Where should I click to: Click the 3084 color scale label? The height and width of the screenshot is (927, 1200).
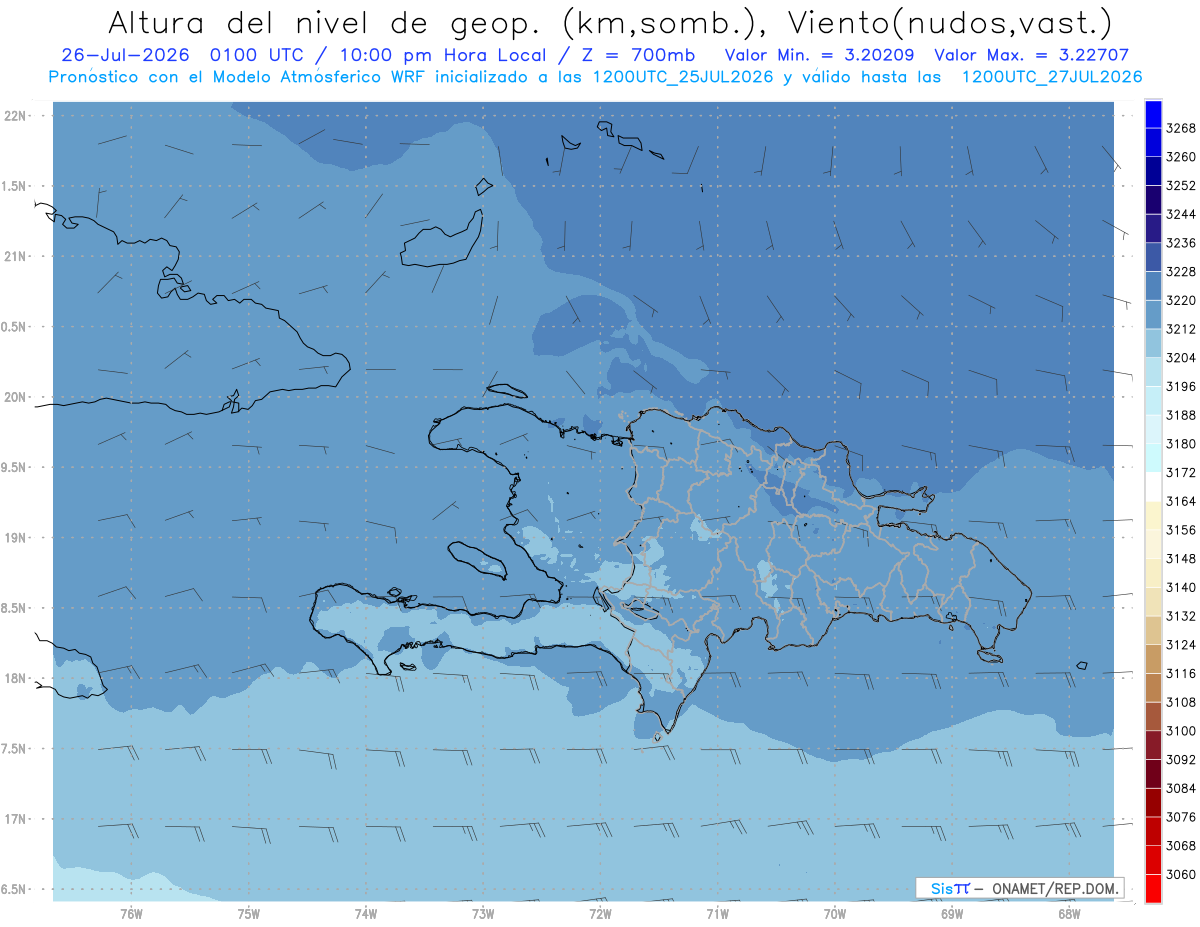tap(1181, 788)
